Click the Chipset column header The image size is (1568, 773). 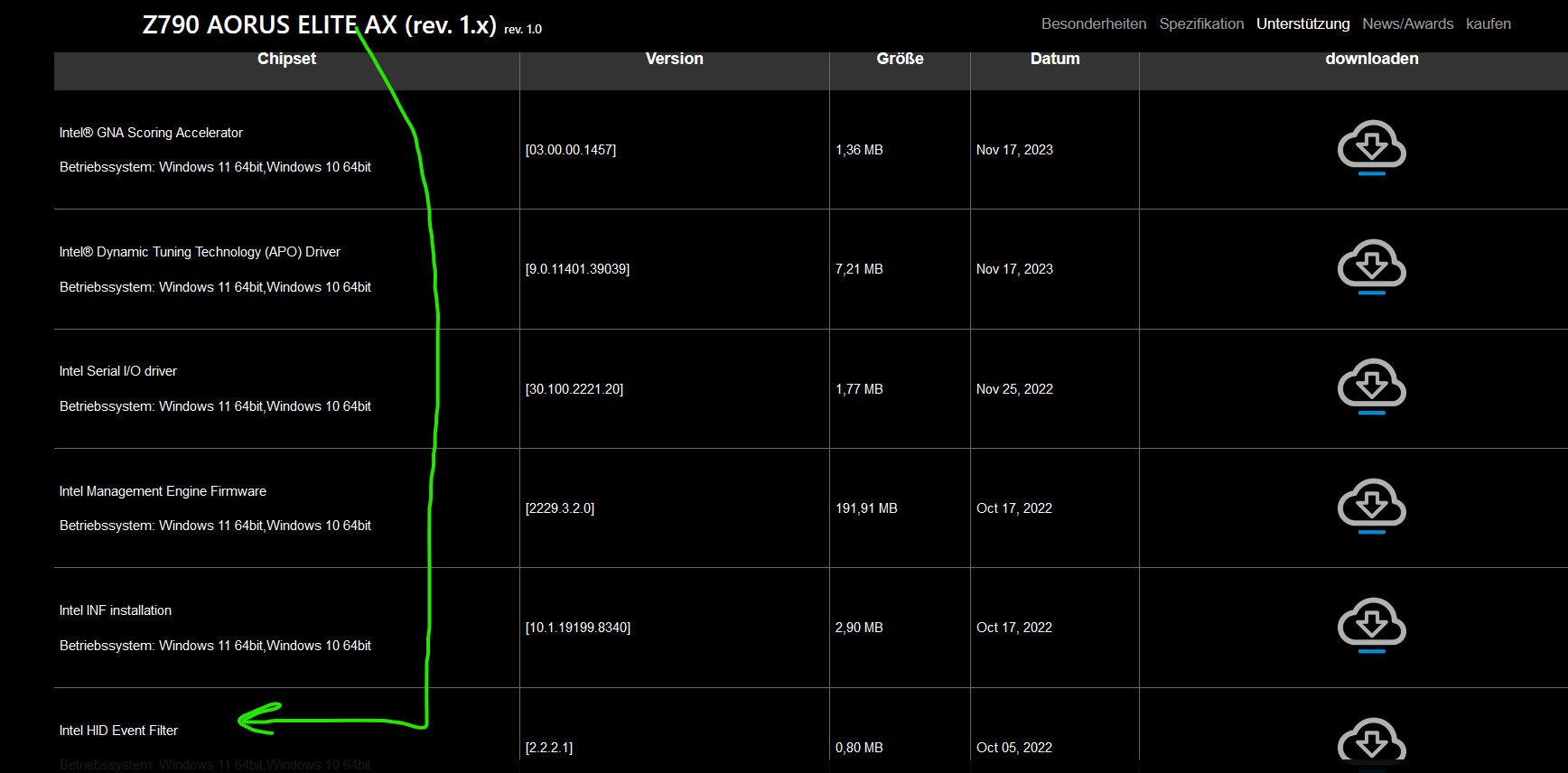click(x=286, y=59)
